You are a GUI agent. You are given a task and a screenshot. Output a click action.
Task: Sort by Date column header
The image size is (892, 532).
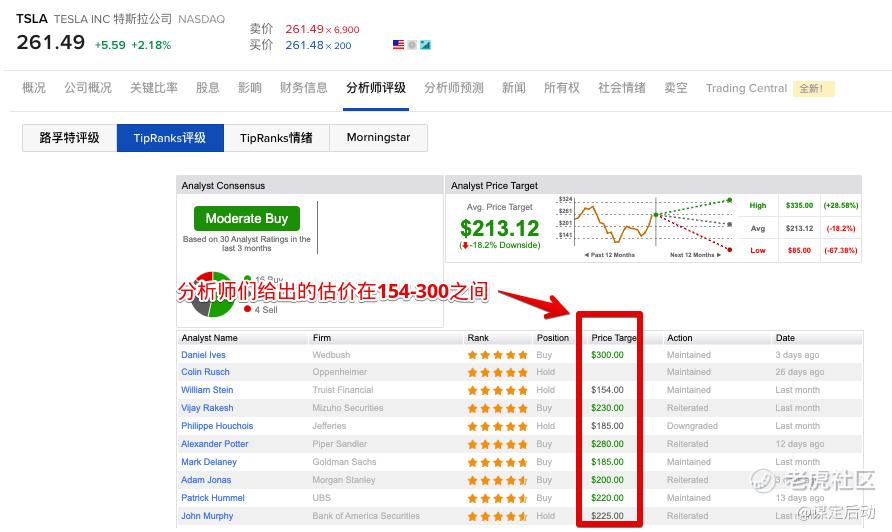point(785,338)
